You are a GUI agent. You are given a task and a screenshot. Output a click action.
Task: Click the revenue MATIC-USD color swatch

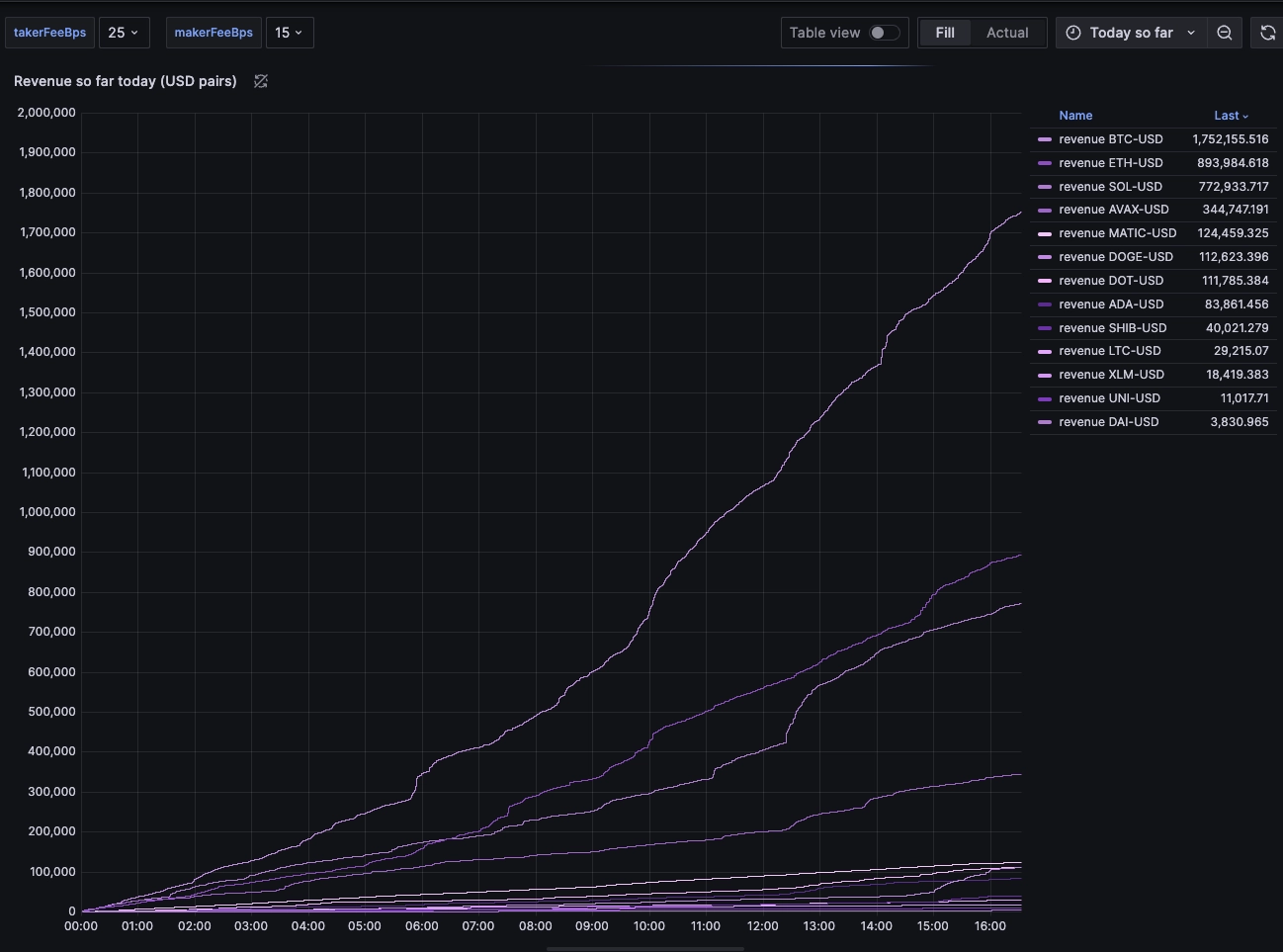pyautogui.click(x=1045, y=233)
